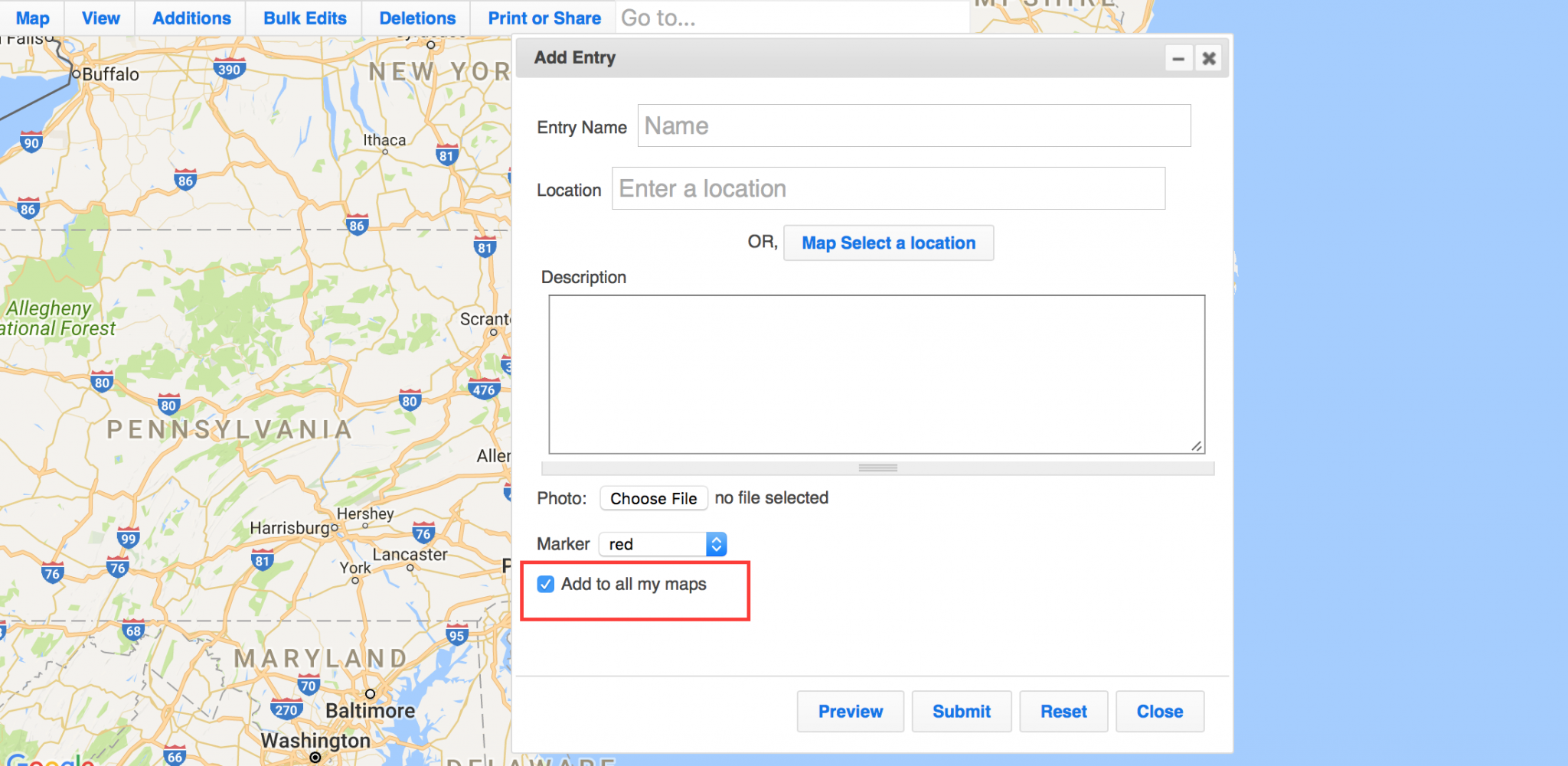Submit the new entry
Image resolution: width=1568 pixels, height=766 pixels.
(962, 712)
